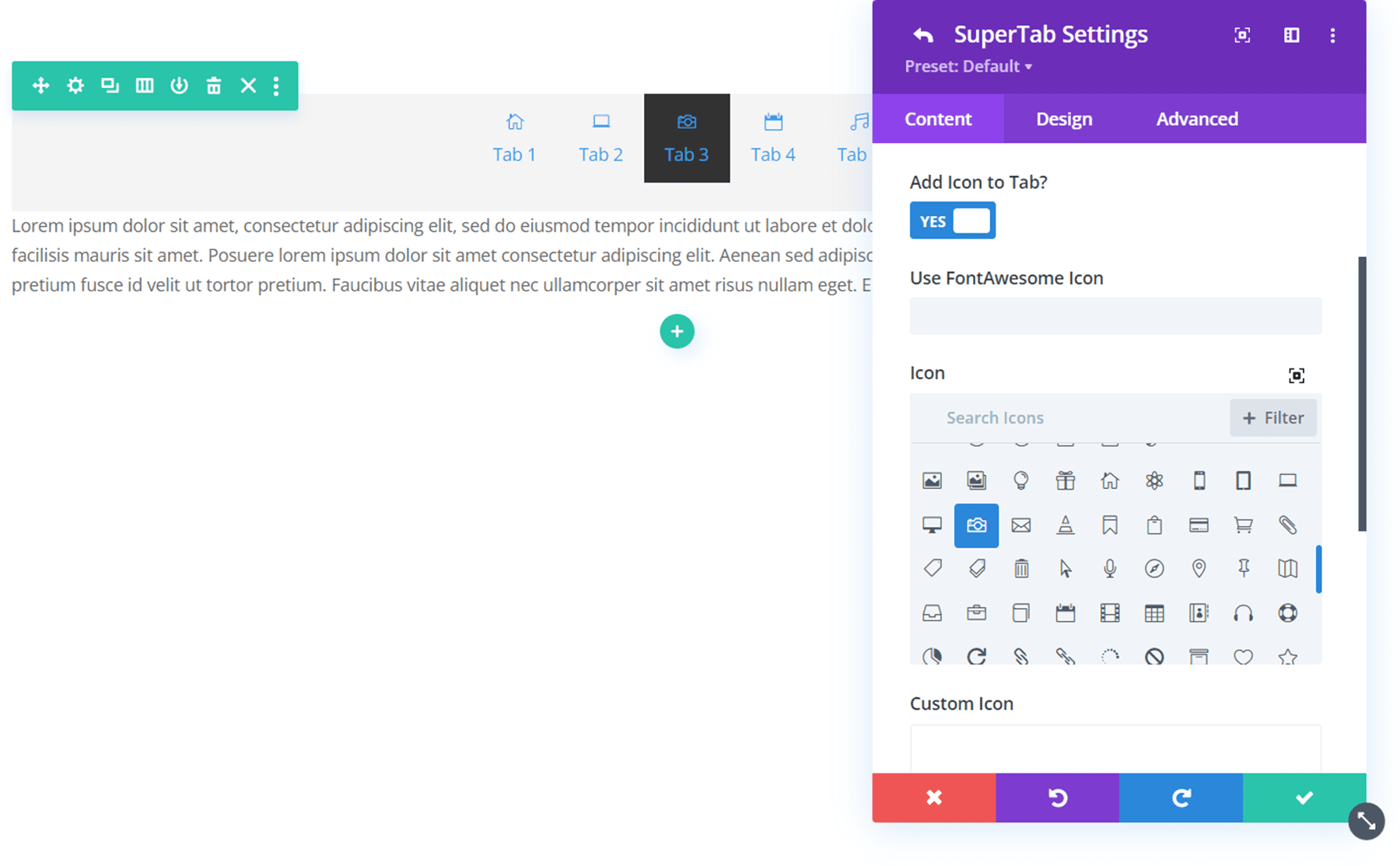Open the three-dot options menu in the header
Image resolution: width=1400 pixels, height=866 pixels.
coord(1332,35)
